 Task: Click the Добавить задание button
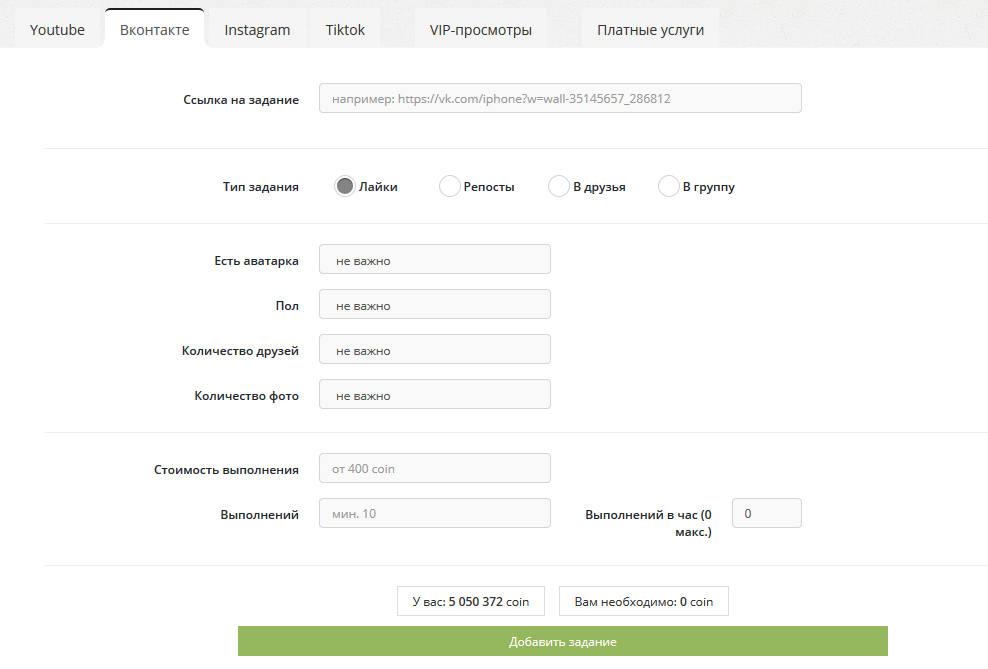[563, 641]
